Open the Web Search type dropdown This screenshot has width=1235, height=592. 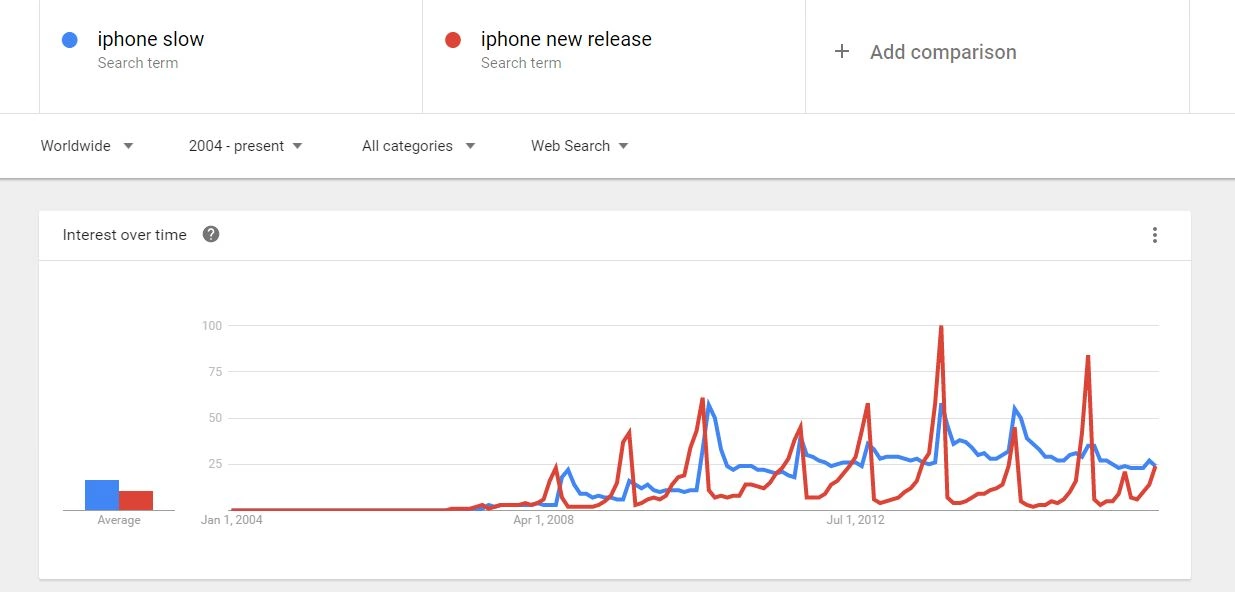[580, 146]
